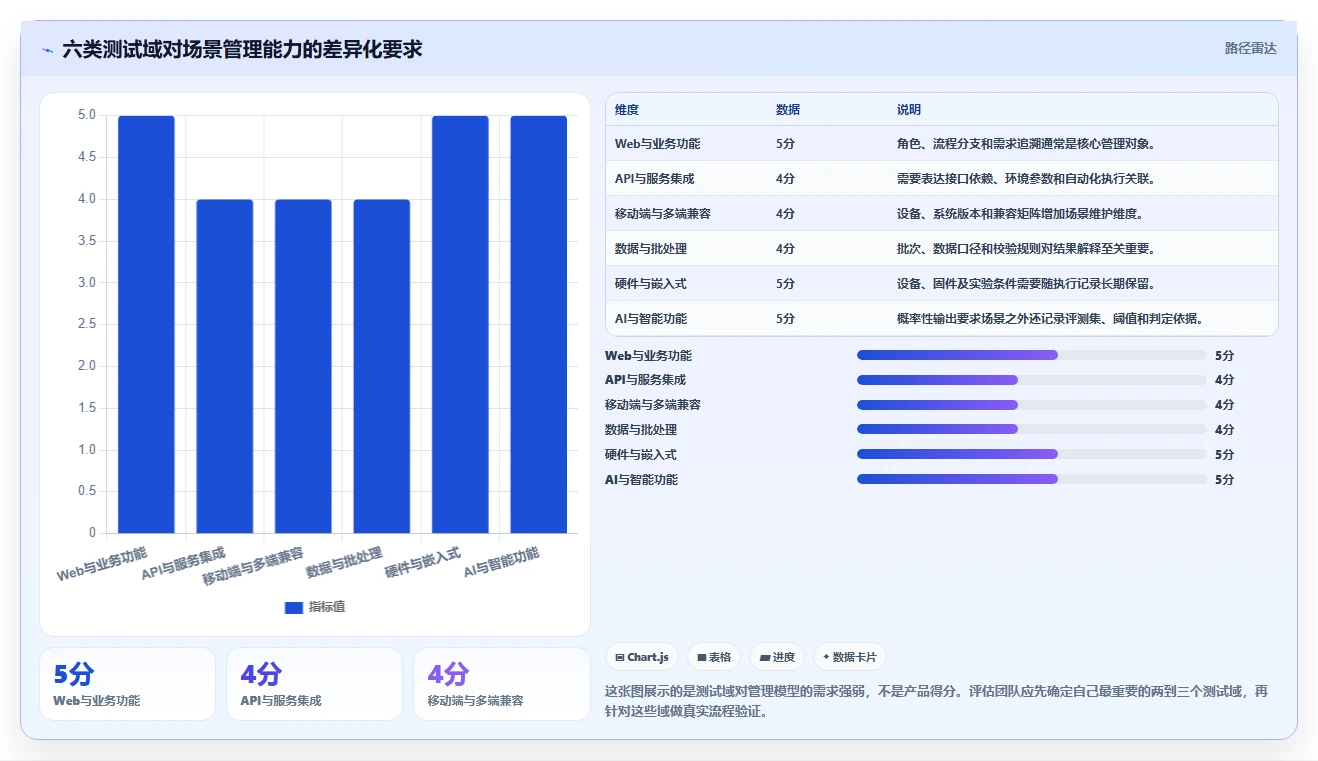Image resolution: width=1318 pixels, height=761 pixels.
Task: Click the 5分 cell in the 硬件与嵌入式 table row
Action: [785, 284]
